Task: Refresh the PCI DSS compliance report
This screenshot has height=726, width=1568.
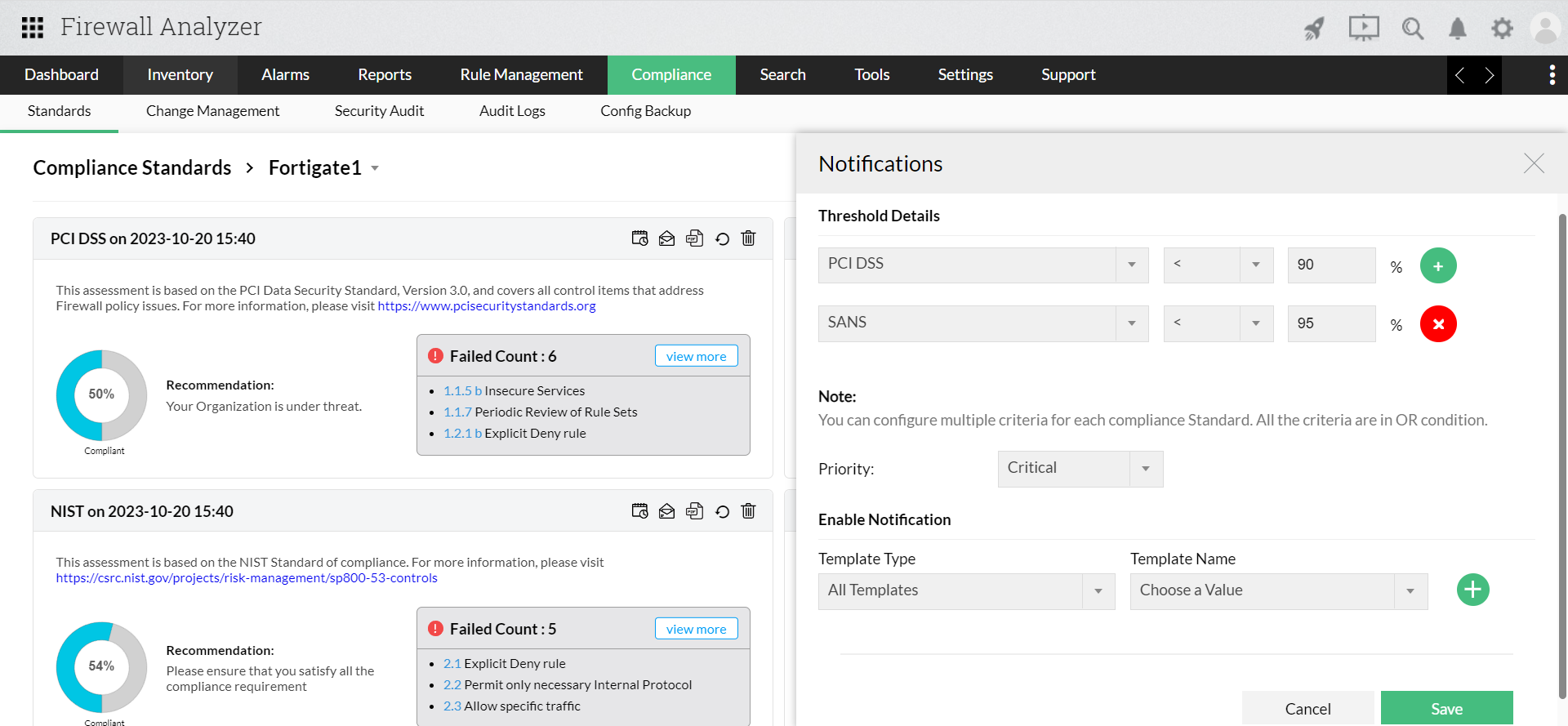Action: pyautogui.click(x=722, y=238)
